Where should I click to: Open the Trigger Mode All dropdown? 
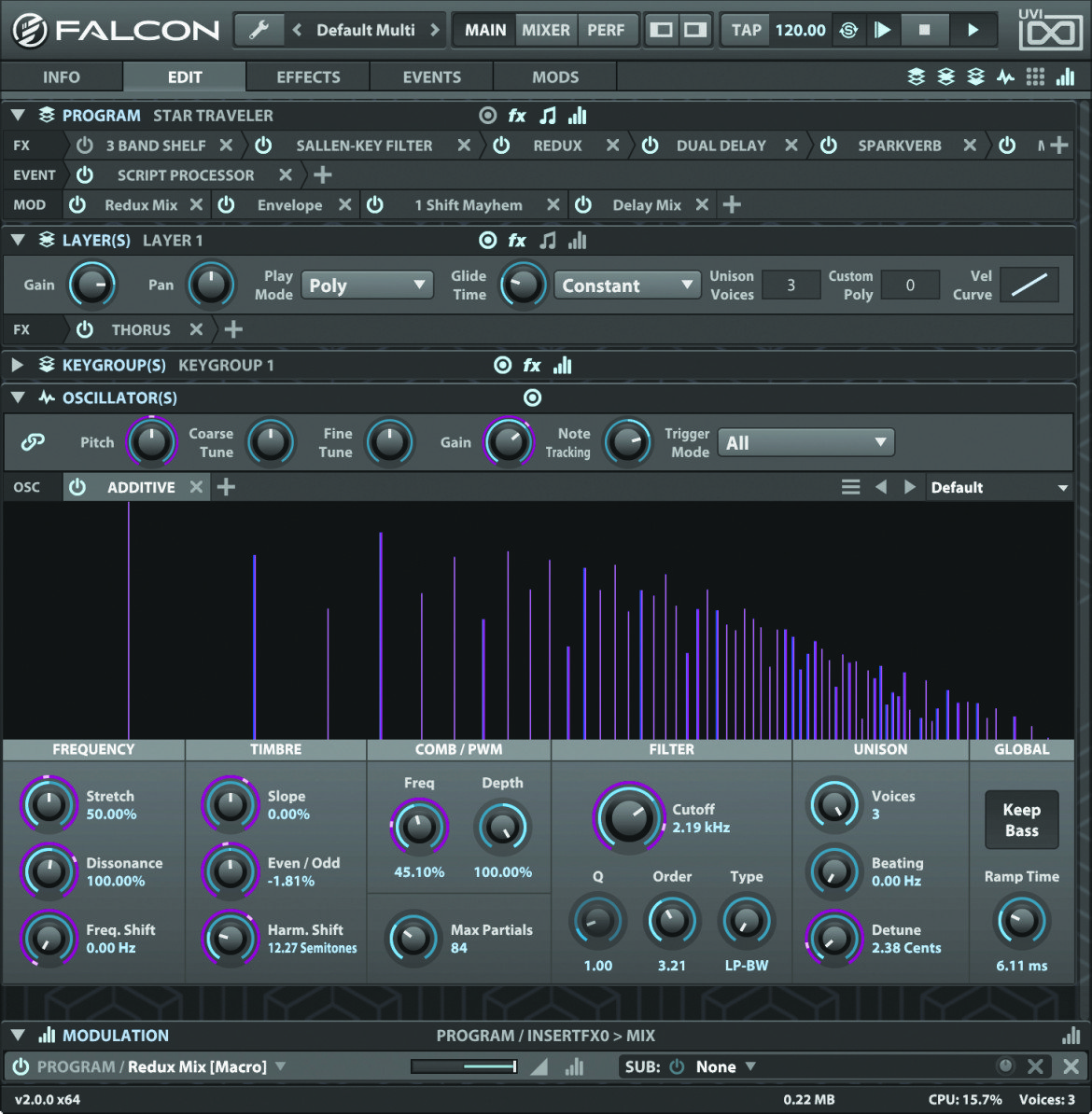[x=805, y=442]
